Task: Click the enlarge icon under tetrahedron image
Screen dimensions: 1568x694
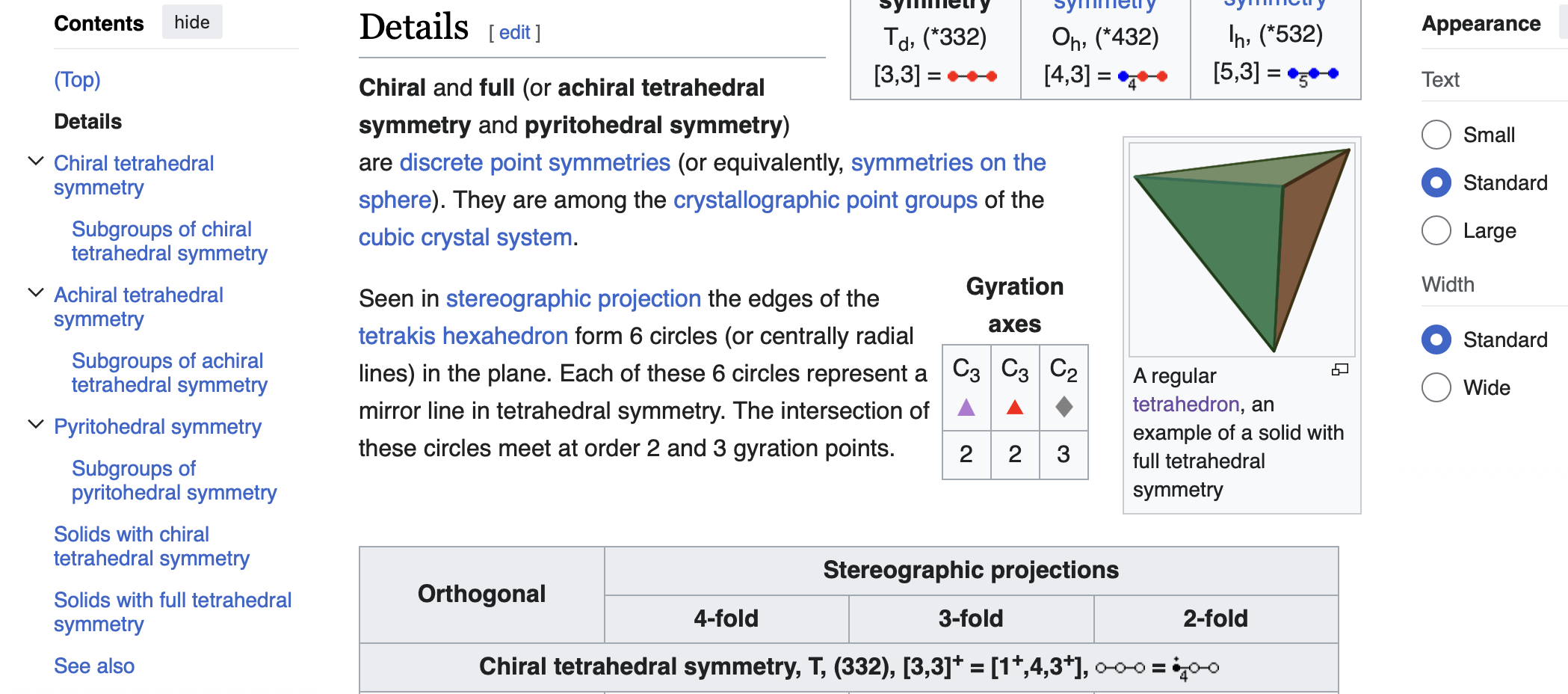Action: (1339, 369)
